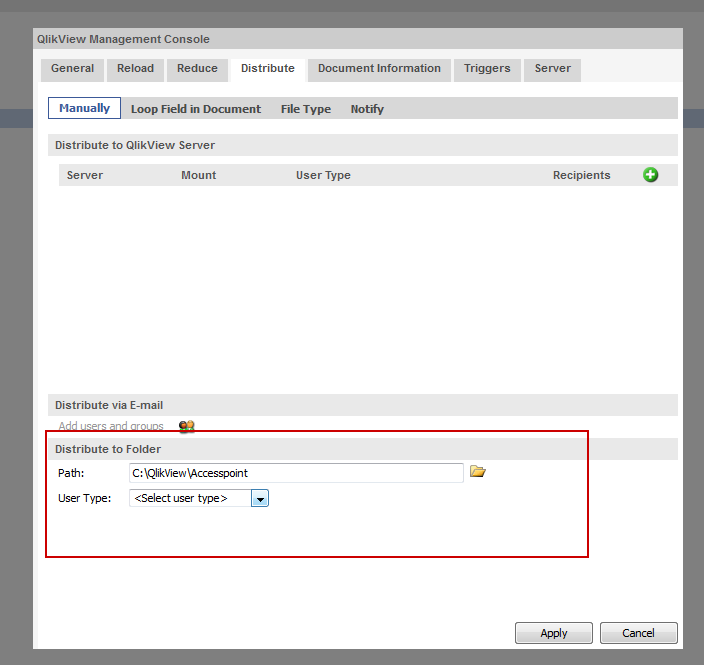Click the Add users and groups text
Image resolution: width=704 pixels, height=665 pixels.
111,426
